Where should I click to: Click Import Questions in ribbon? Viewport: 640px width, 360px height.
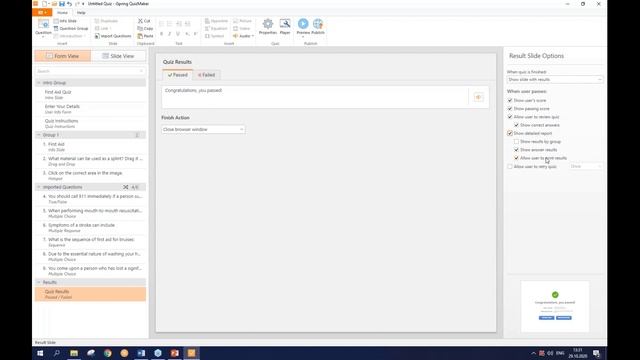pyautogui.click(x=113, y=36)
